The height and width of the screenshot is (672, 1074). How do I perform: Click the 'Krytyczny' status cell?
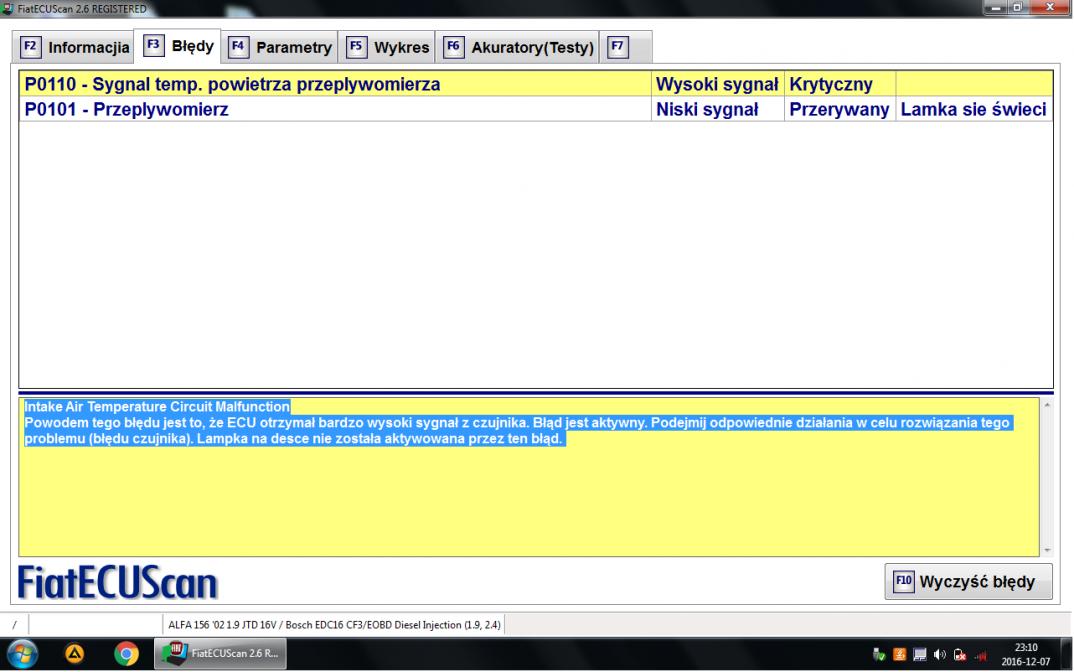pyautogui.click(x=840, y=84)
